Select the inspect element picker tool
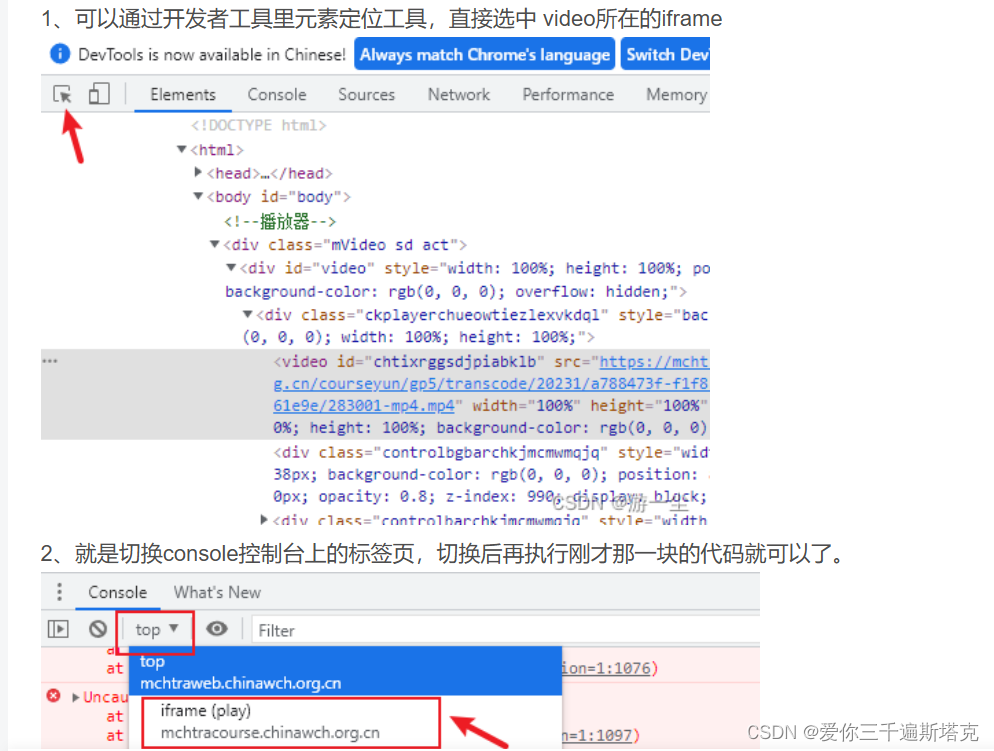 click(62, 93)
